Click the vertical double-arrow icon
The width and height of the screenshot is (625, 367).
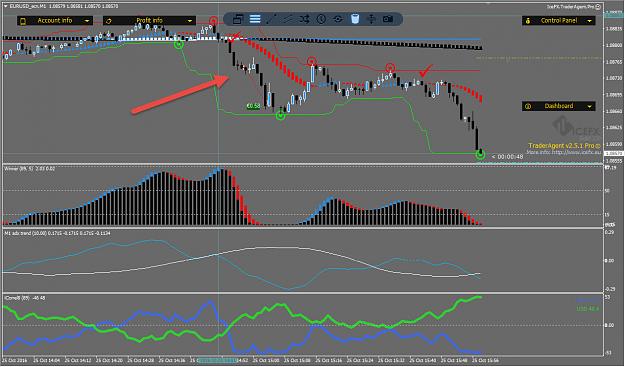click(x=371, y=19)
